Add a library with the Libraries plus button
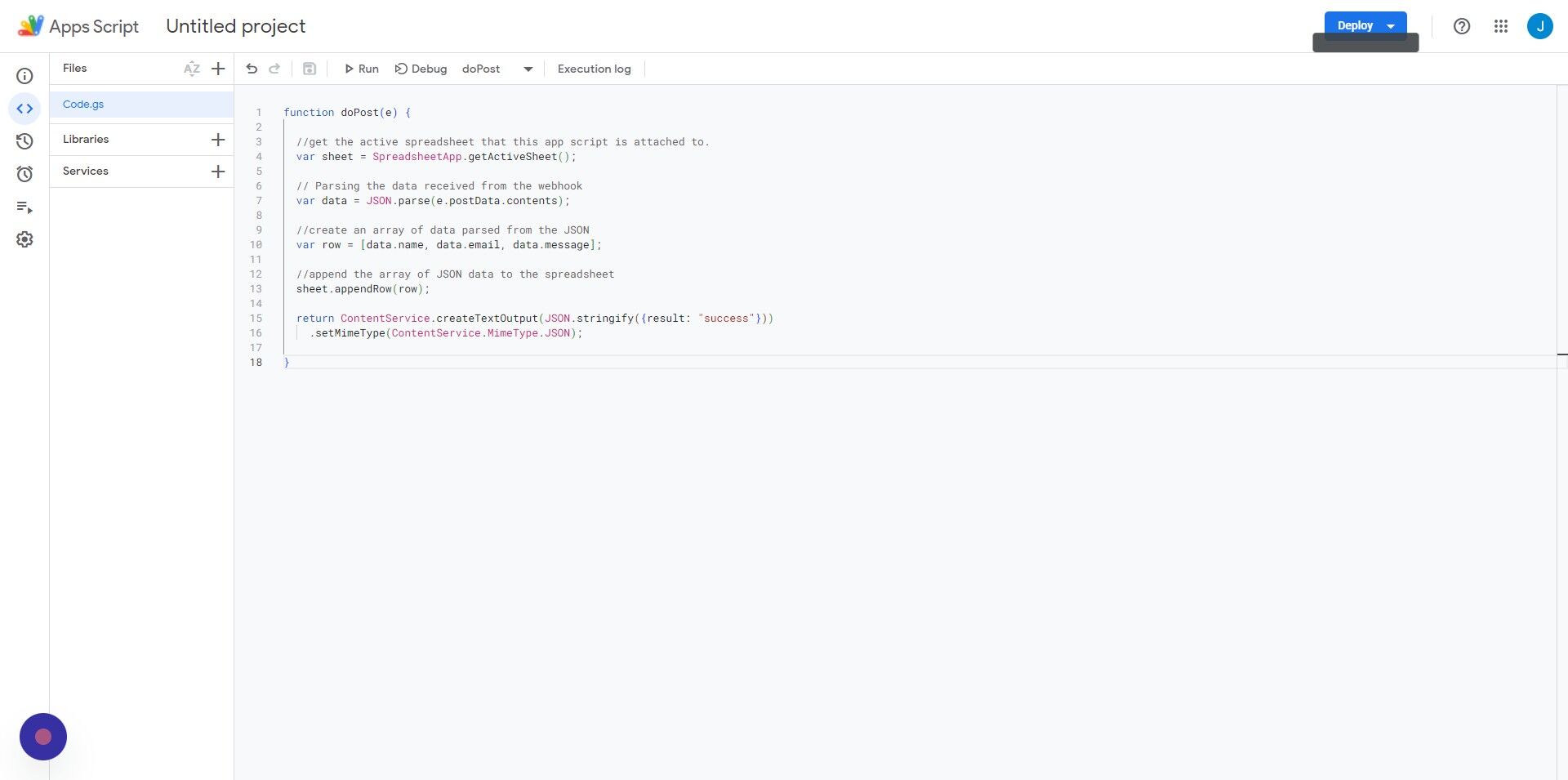Viewport: 1568px width, 780px height. 218,139
